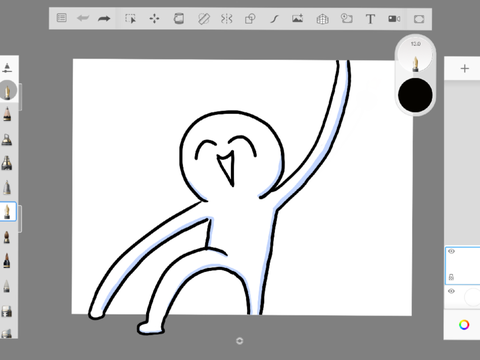Change the background color circle
480x360 pixels.
(x=472, y=297)
